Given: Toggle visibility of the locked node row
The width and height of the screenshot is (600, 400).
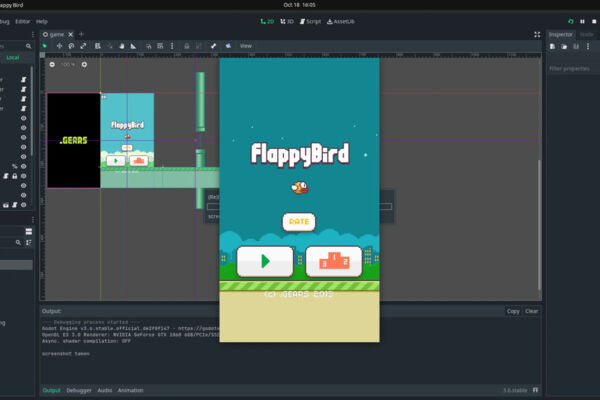Looking at the screenshot, I should coord(24,176).
